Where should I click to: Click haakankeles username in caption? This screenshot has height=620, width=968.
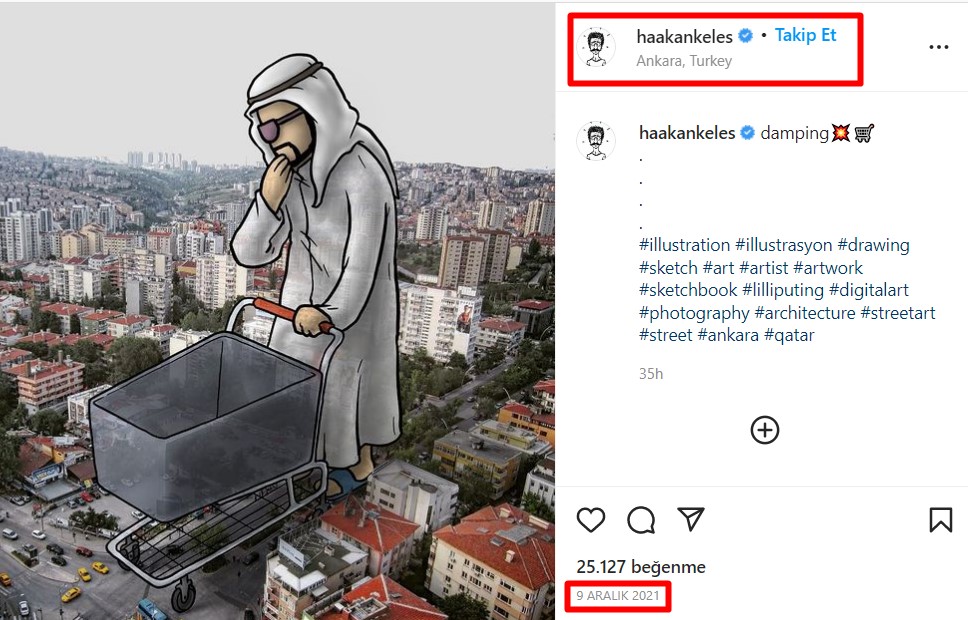tap(687, 133)
